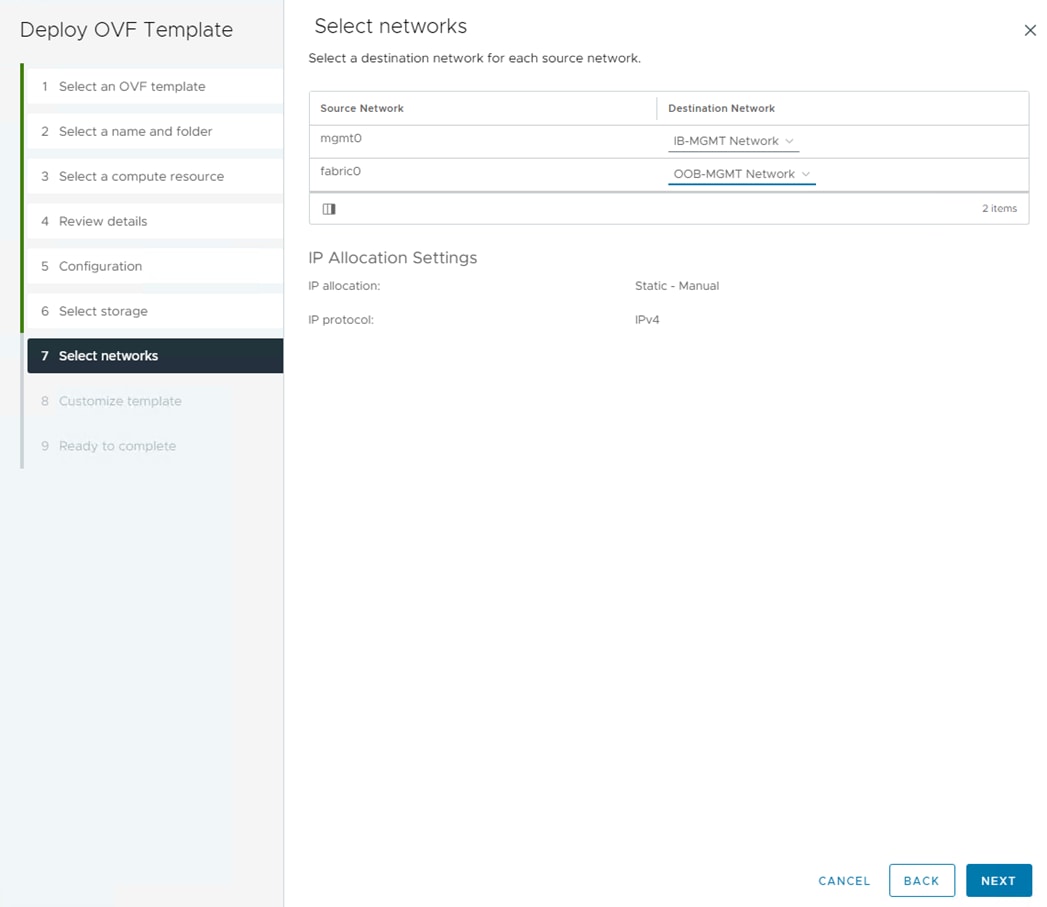Open step 2 Select a name and folder
This screenshot has height=907, width=1047.
[135, 132]
